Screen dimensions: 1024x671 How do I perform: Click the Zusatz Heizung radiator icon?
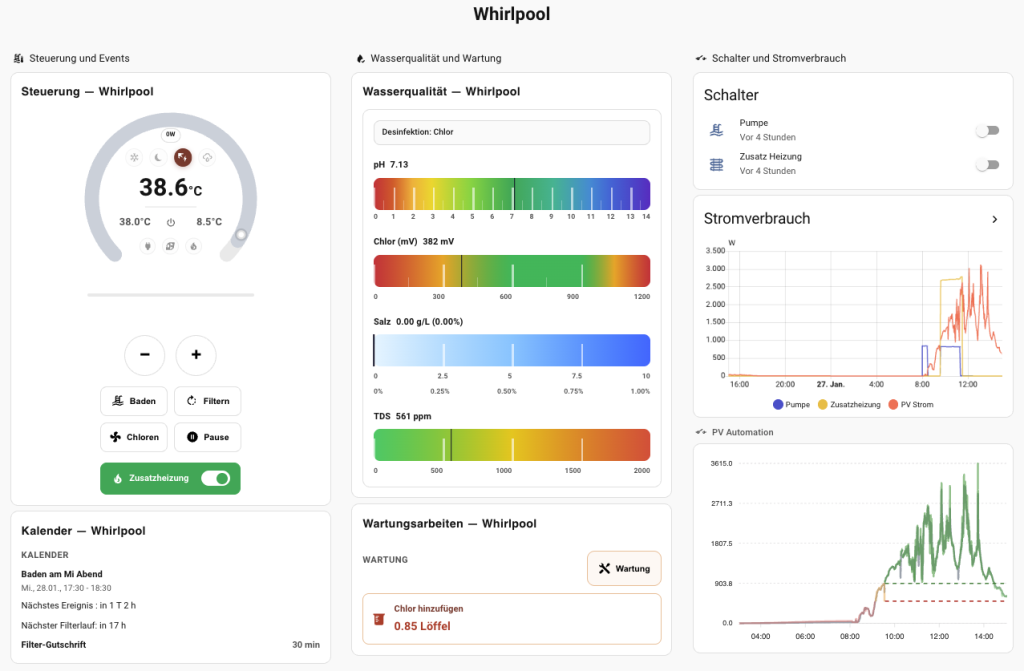[x=716, y=164]
